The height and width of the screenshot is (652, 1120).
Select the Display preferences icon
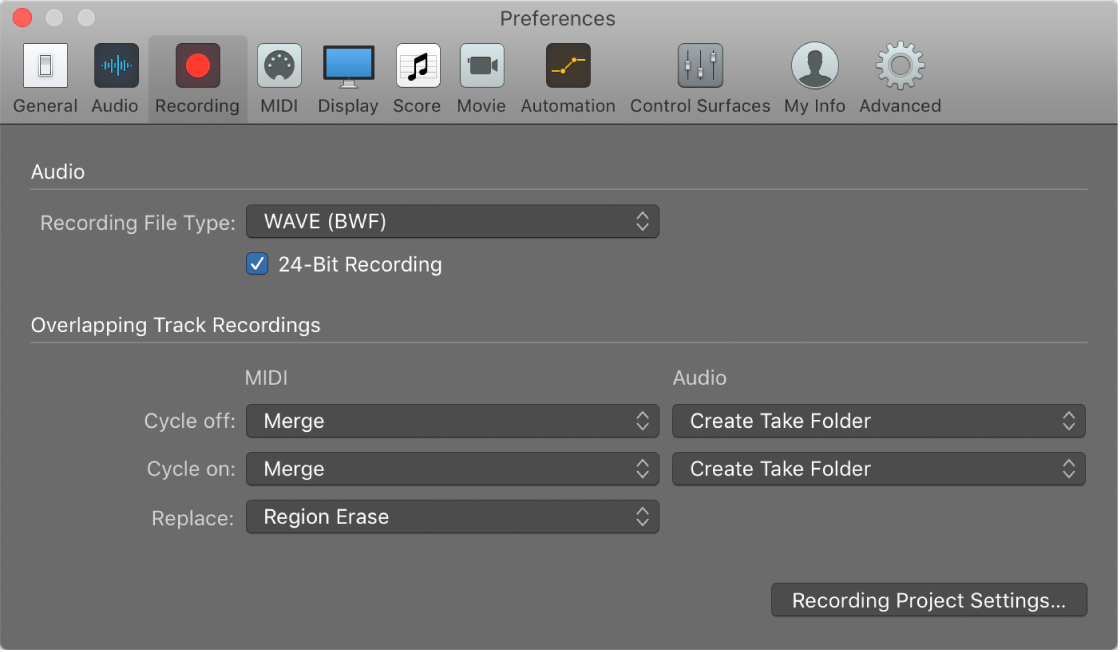pos(348,78)
